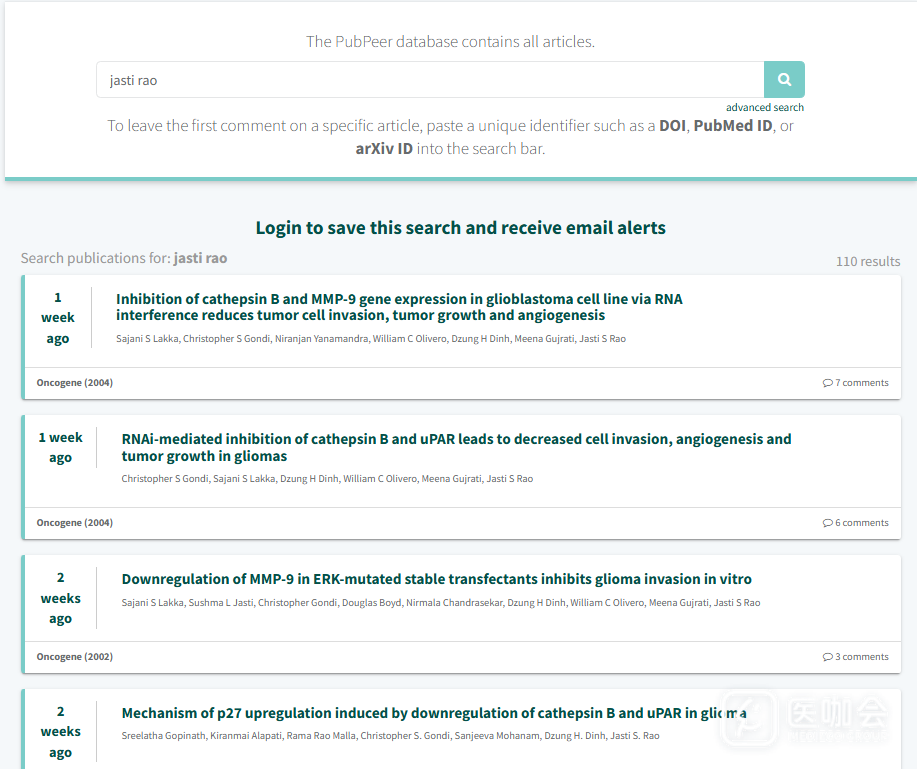Click Oncogene (2004) on the first result
The image size is (917, 769).
(x=75, y=383)
